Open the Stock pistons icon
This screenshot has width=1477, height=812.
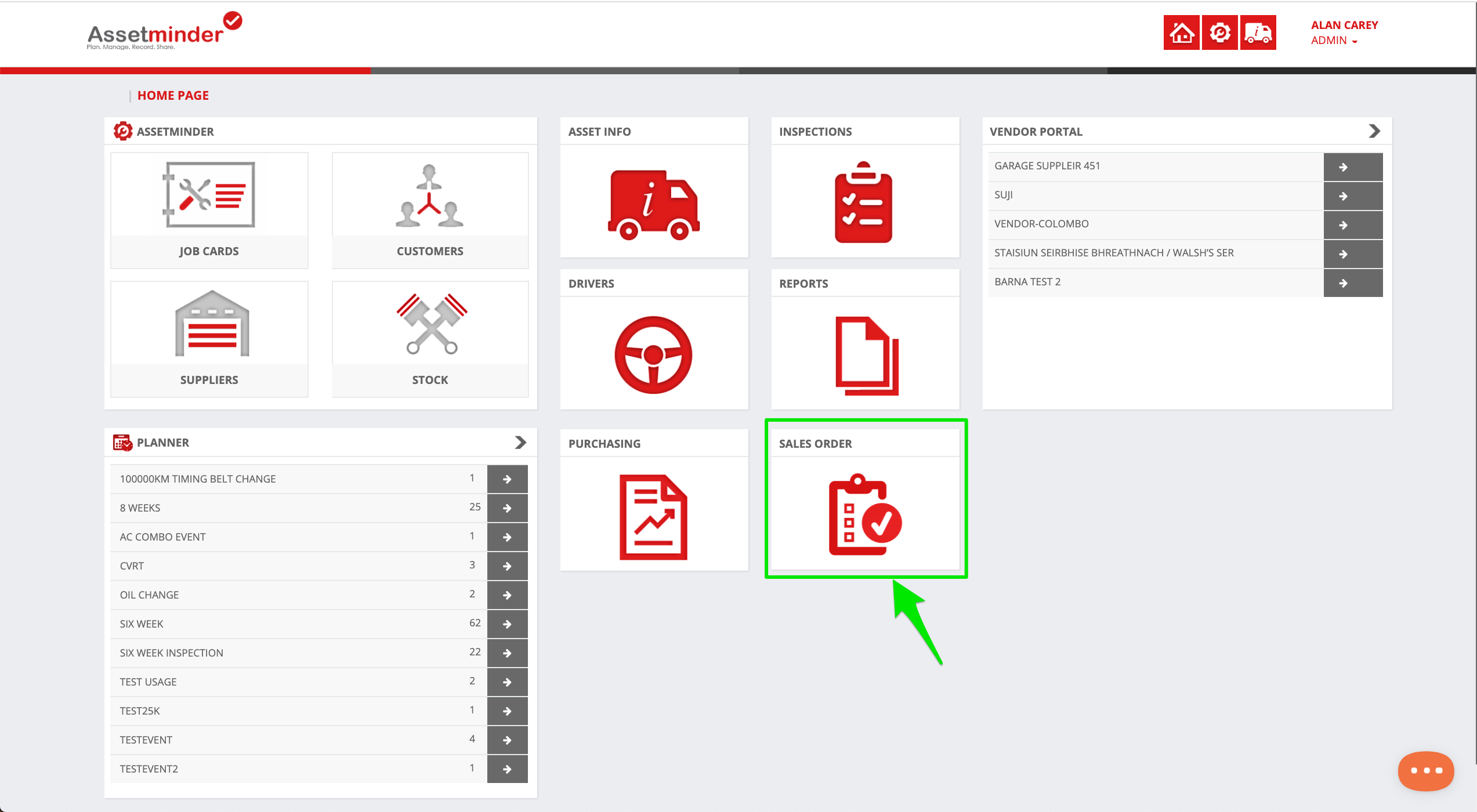(432, 323)
